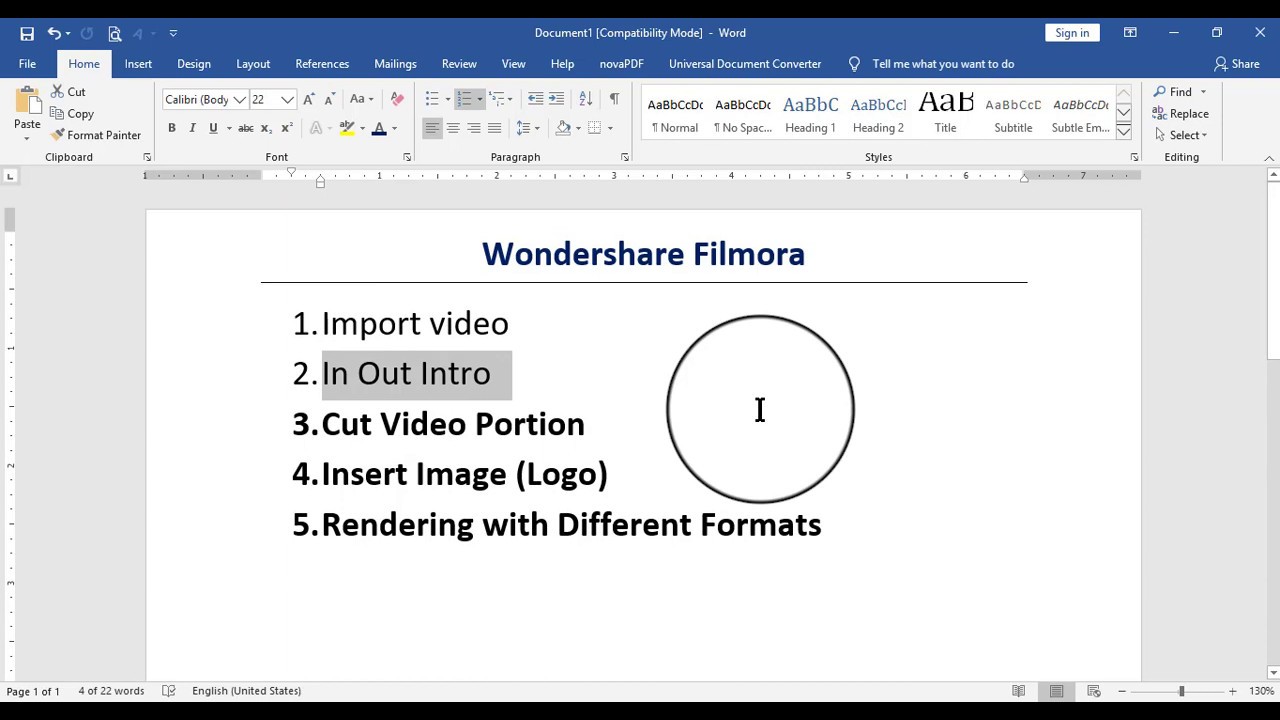Open the Font dialog launcher

coord(407,157)
